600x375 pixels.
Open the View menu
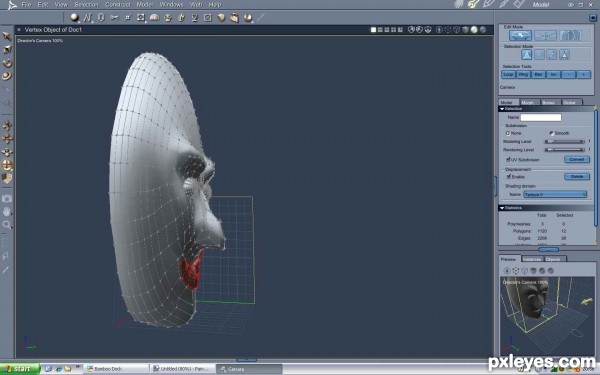[x=61, y=5]
